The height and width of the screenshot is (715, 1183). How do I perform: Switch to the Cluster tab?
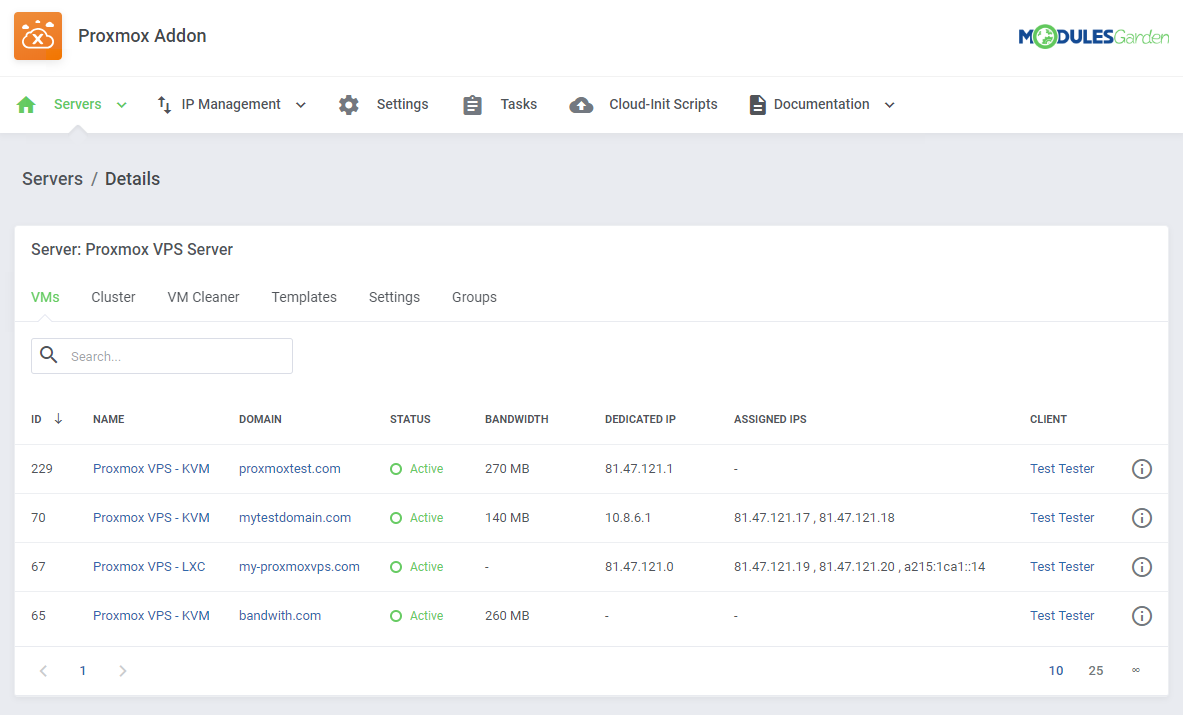(113, 297)
